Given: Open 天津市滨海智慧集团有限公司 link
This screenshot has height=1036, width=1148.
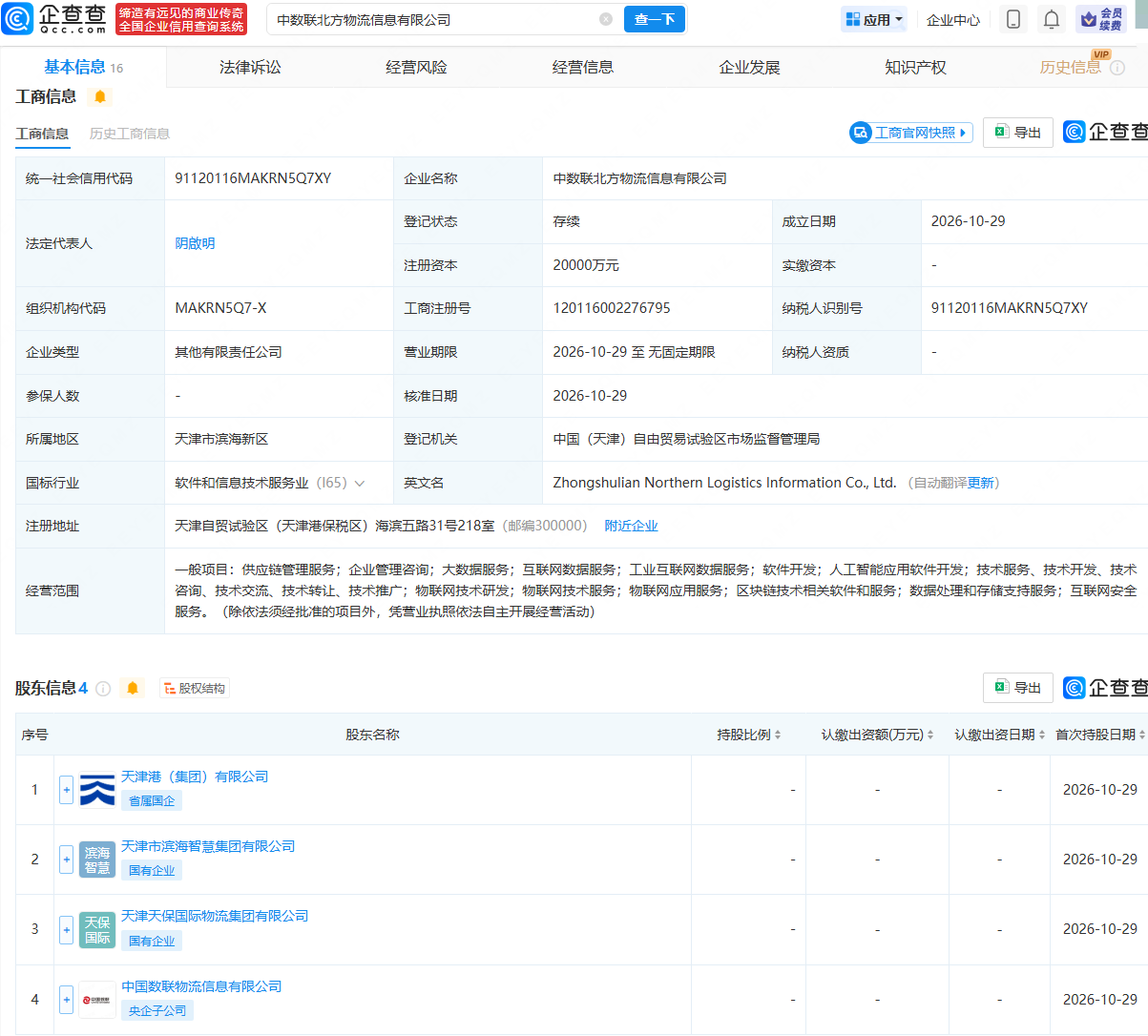Looking at the screenshot, I should click(208, 846).
